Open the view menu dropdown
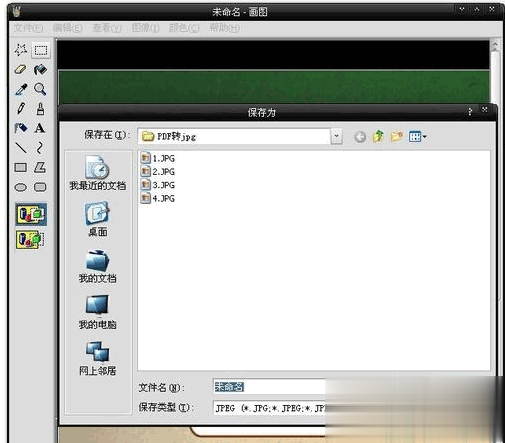 point(418,136)
